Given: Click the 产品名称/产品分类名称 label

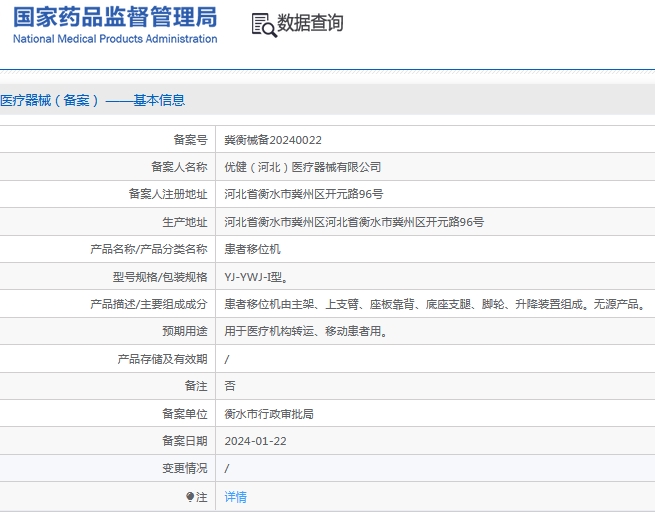Looking at the screenshot, I should (149, 249).
